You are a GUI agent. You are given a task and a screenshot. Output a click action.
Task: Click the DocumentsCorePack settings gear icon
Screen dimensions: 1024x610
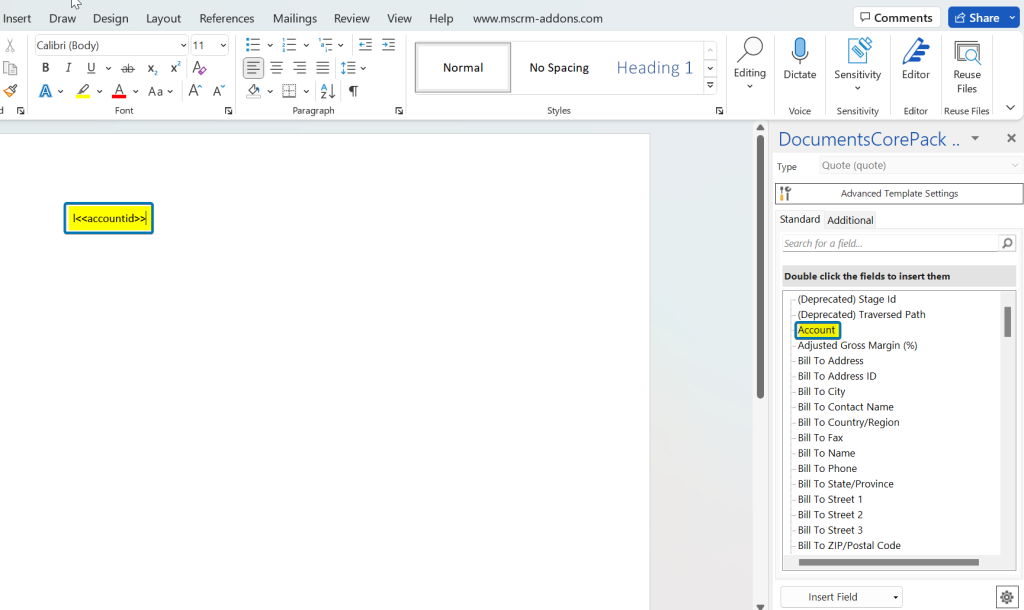point(1007,595)
